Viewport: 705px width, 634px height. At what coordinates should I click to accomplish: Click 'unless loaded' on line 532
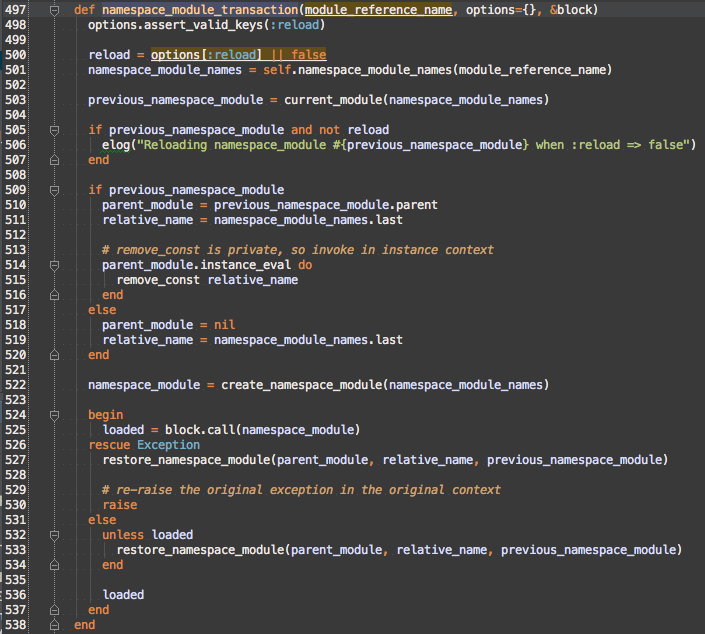pos(147,535)
